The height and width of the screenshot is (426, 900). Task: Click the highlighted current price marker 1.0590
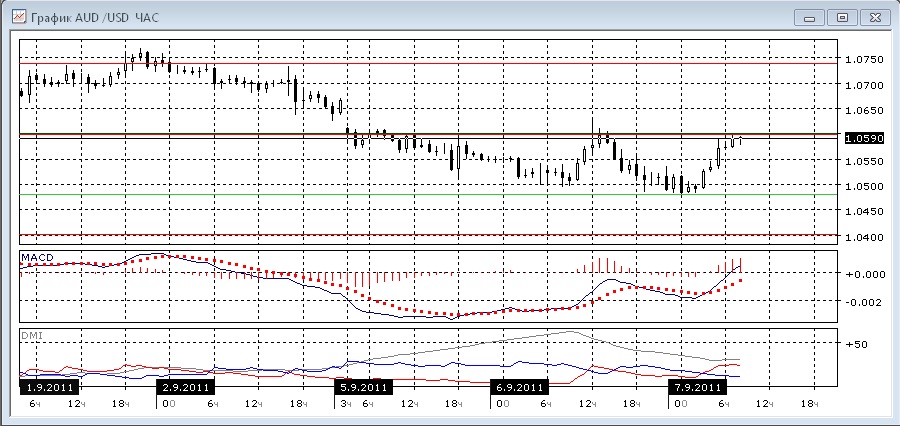click(864, 138)
